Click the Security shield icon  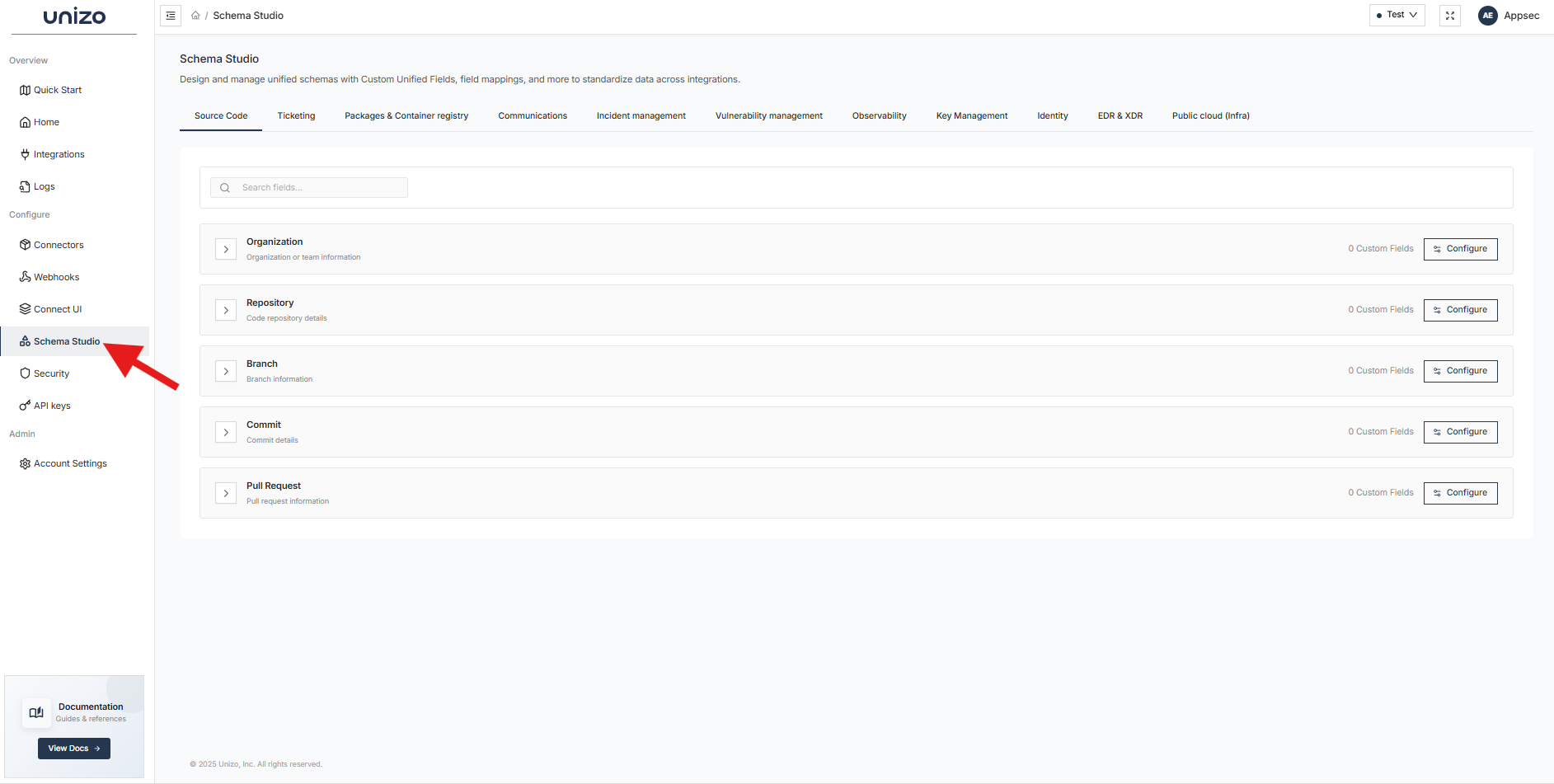click(25, 373)
